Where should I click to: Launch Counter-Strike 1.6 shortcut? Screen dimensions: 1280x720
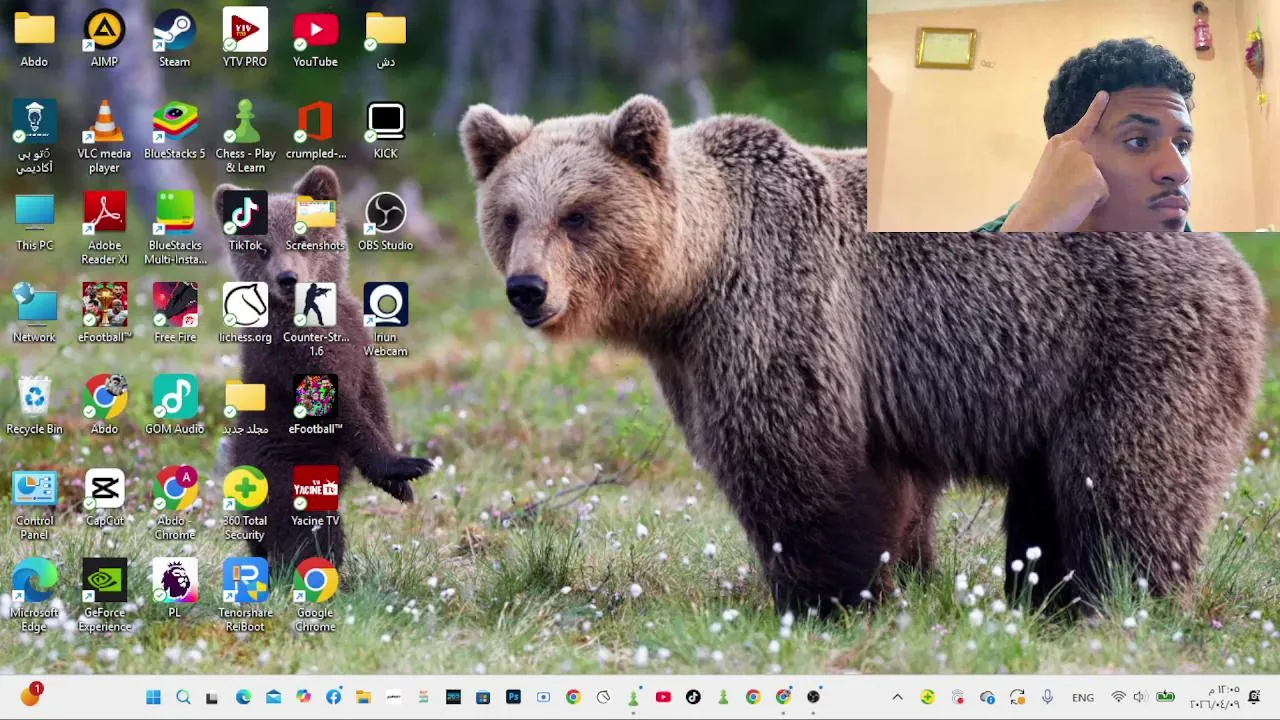pyautogui.click(x=315, y=321)
